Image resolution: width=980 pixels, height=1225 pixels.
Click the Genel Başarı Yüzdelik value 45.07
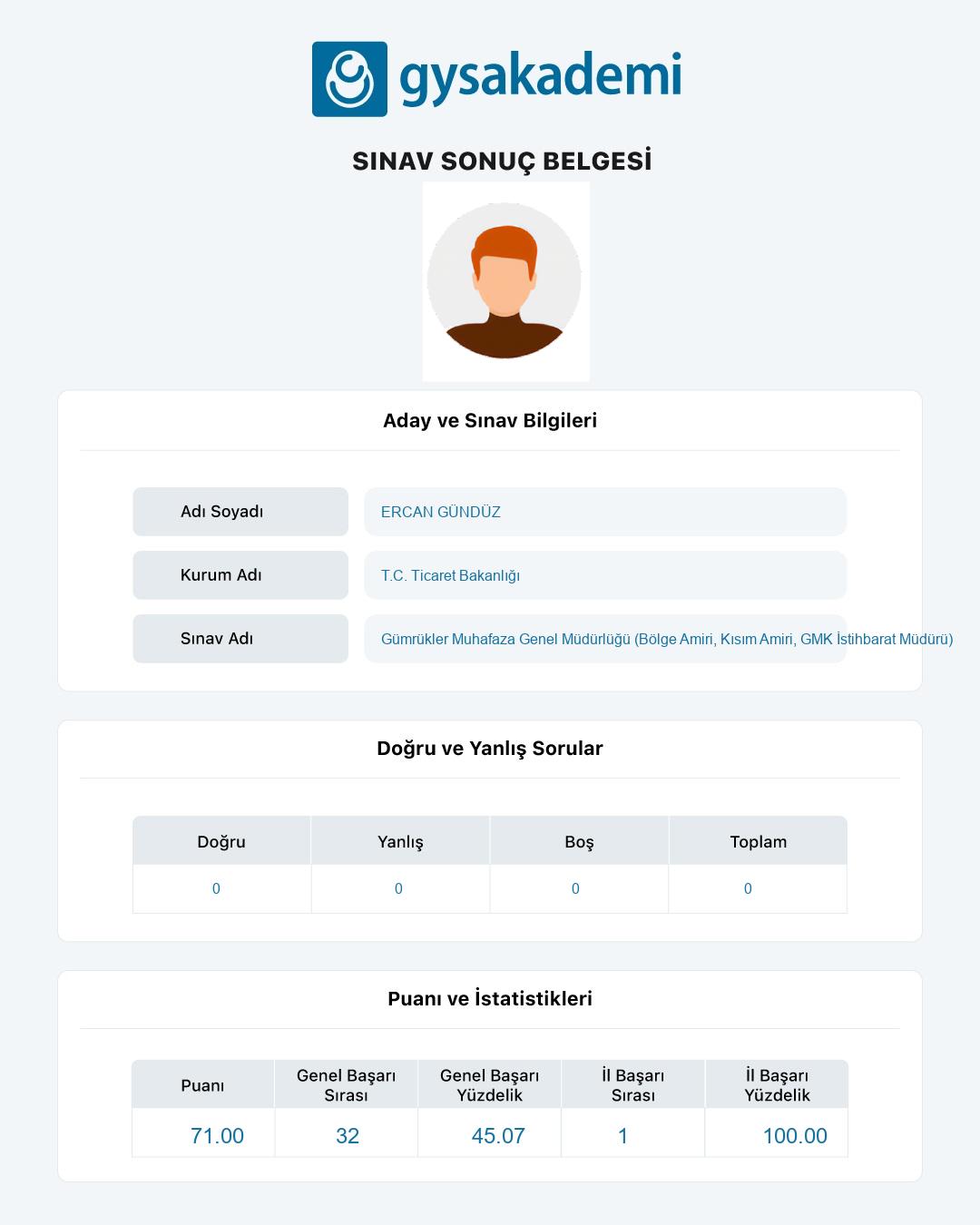[498, 1135]
